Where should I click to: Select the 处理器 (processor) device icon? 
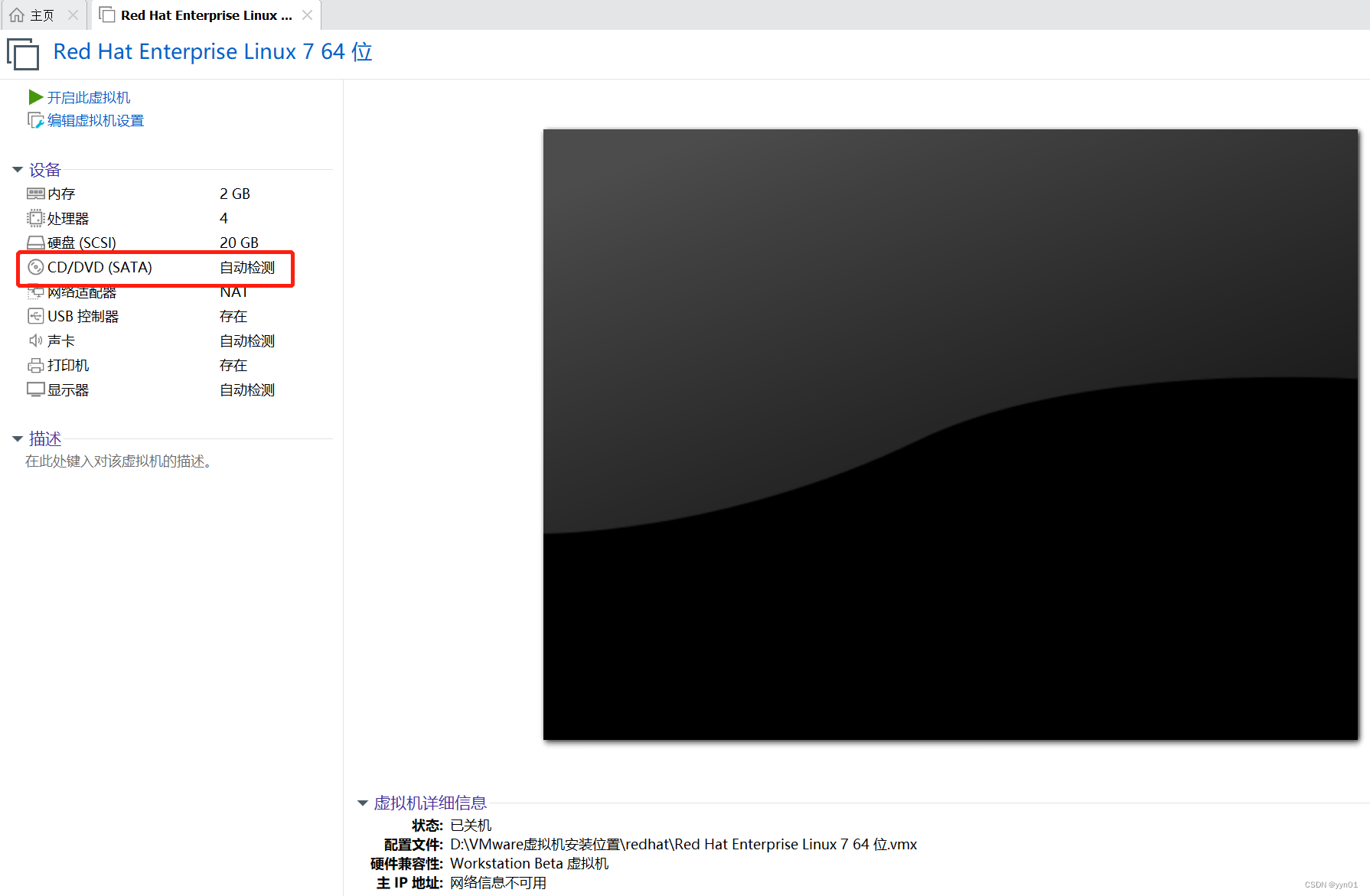[36, 218]
